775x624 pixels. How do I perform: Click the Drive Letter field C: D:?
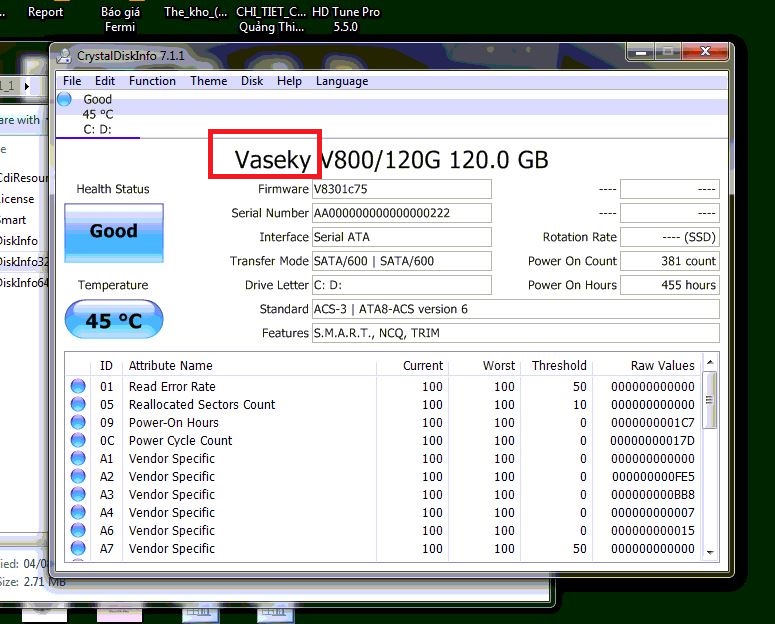click(x=402, y=285)
